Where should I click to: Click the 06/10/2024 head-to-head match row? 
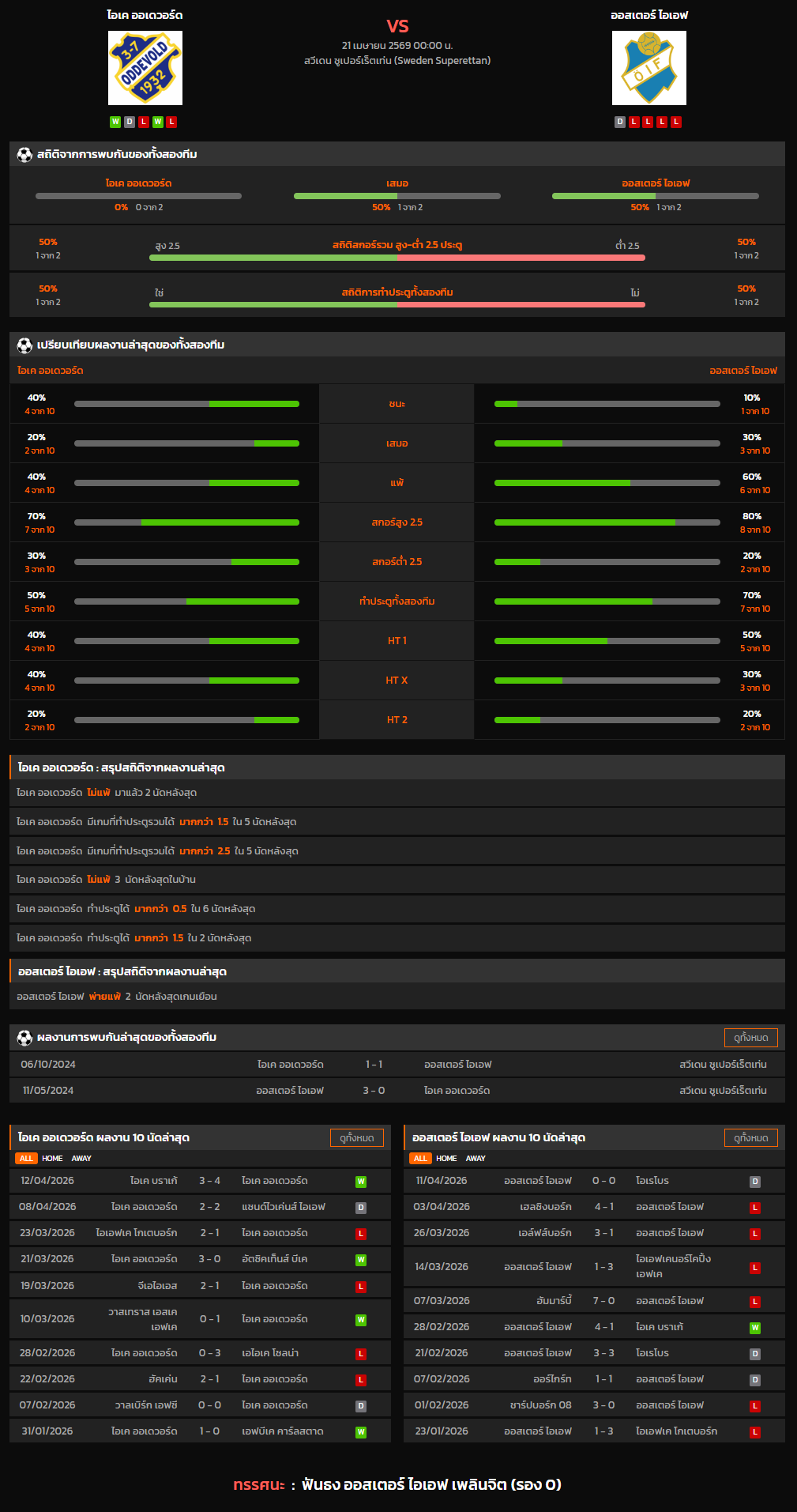[397, 1065]
